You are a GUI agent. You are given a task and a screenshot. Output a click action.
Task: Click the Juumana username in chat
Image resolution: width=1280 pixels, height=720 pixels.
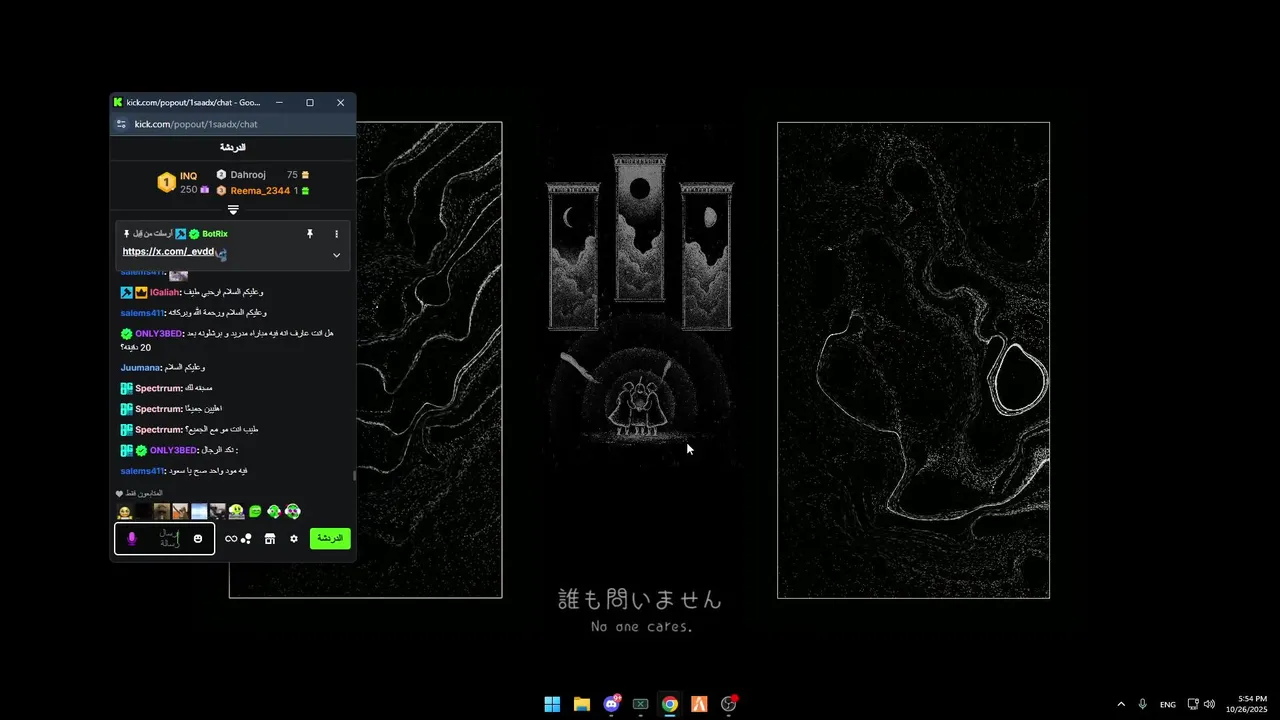coord(141,368)
